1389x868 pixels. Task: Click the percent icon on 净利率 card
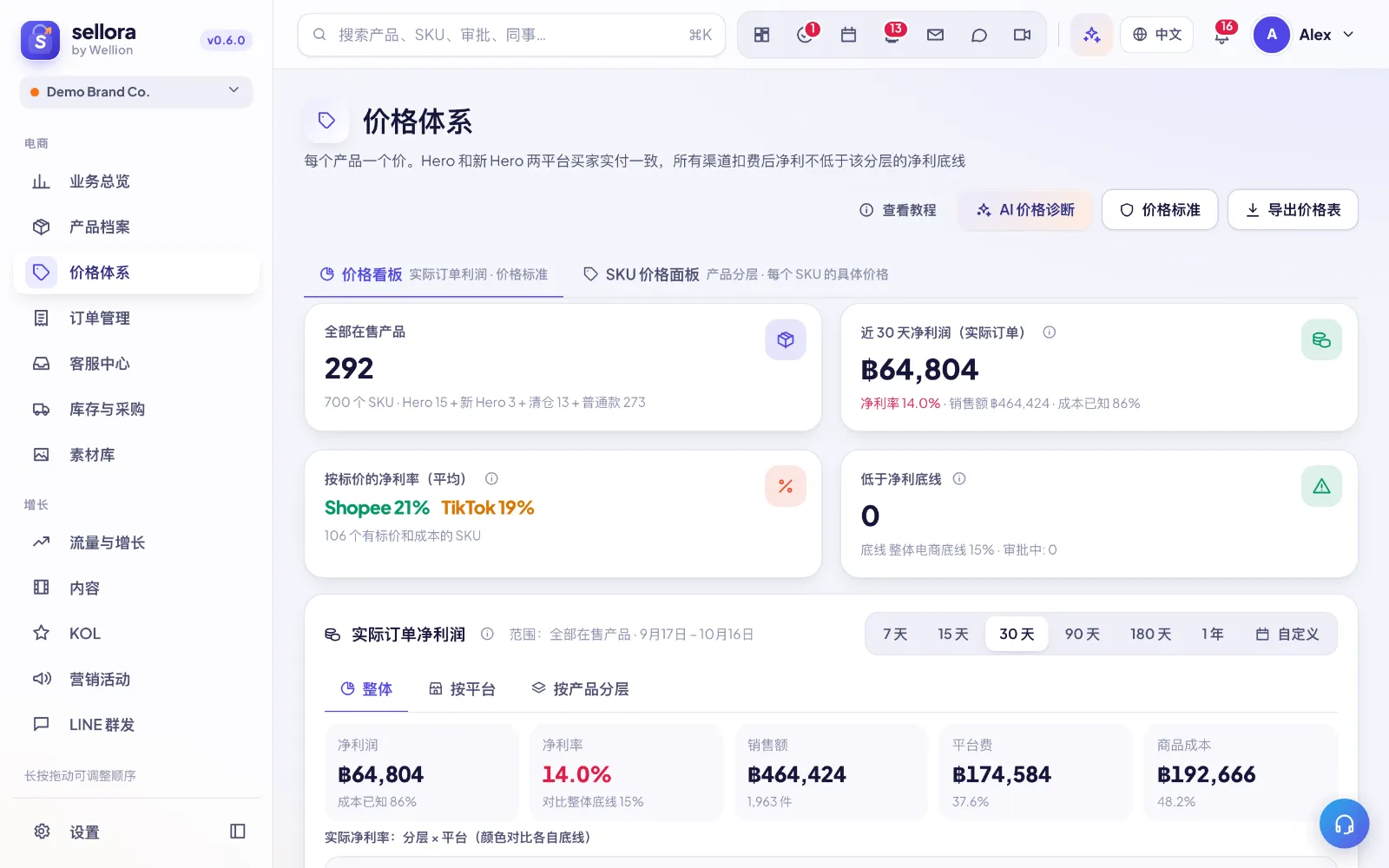coord(785,486)
